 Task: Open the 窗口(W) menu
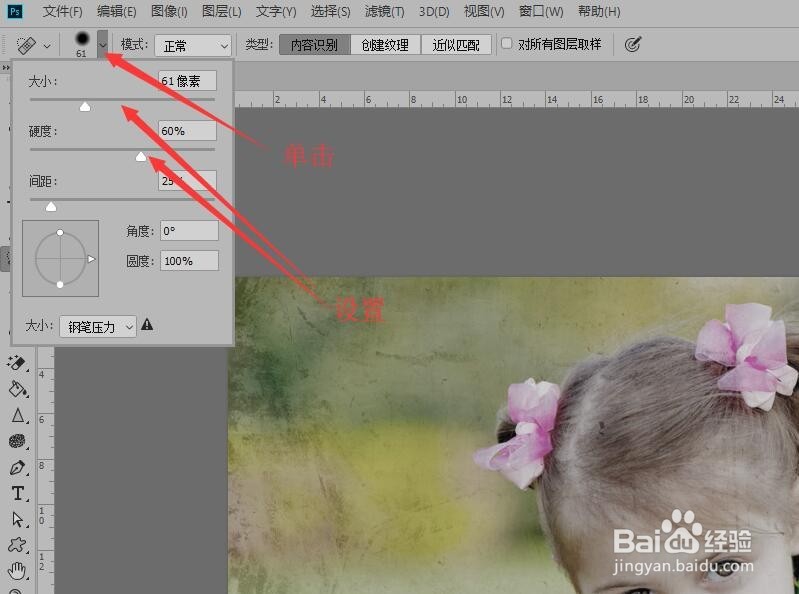541,11
